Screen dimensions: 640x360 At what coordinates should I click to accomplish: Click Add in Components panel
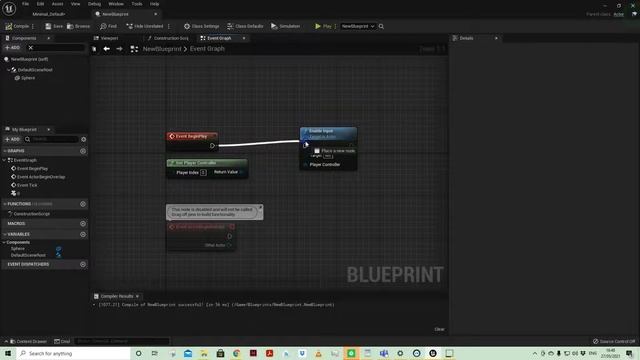tap(12, 48)
